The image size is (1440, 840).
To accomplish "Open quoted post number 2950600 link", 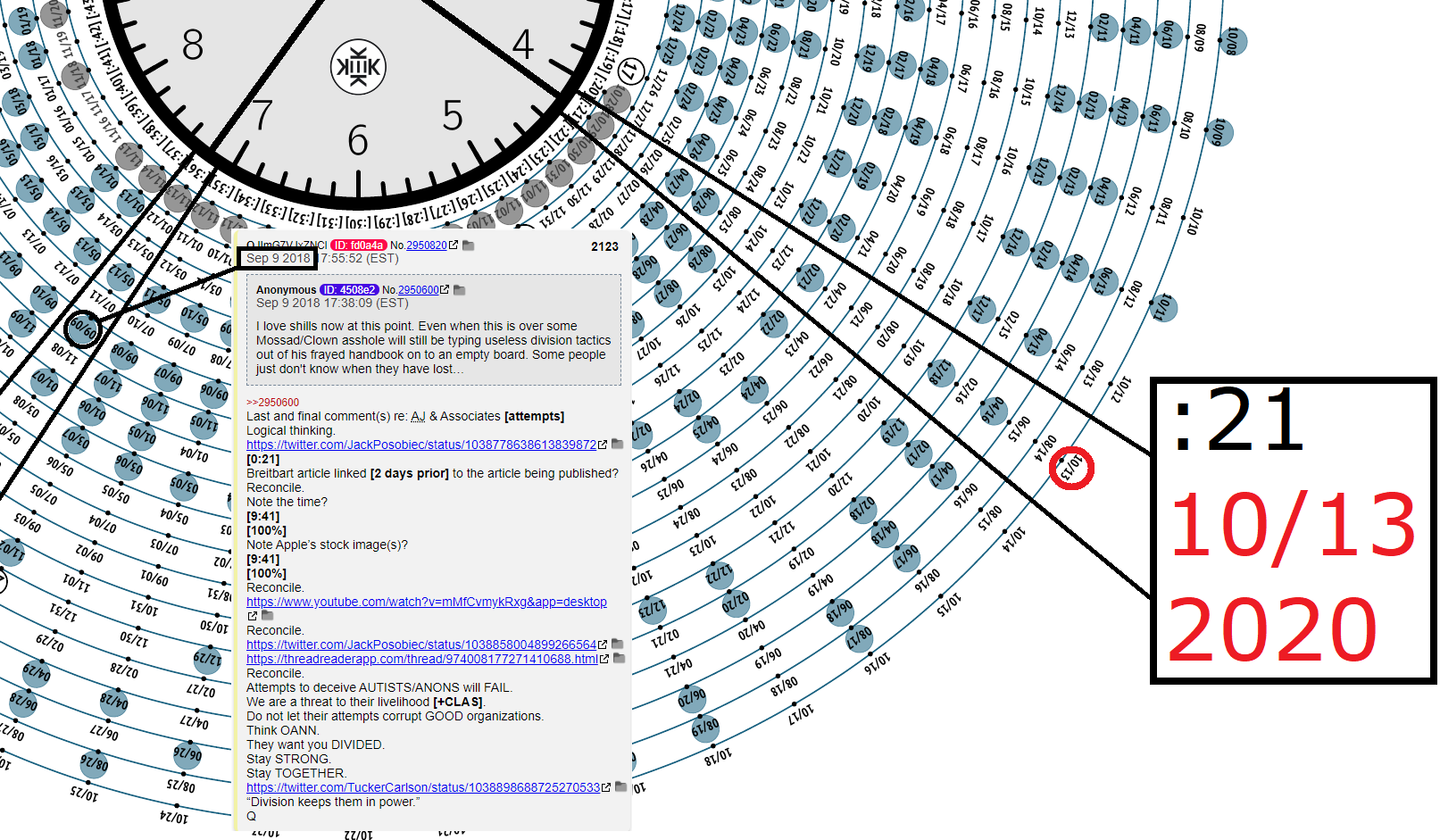I will click(418, 290).
